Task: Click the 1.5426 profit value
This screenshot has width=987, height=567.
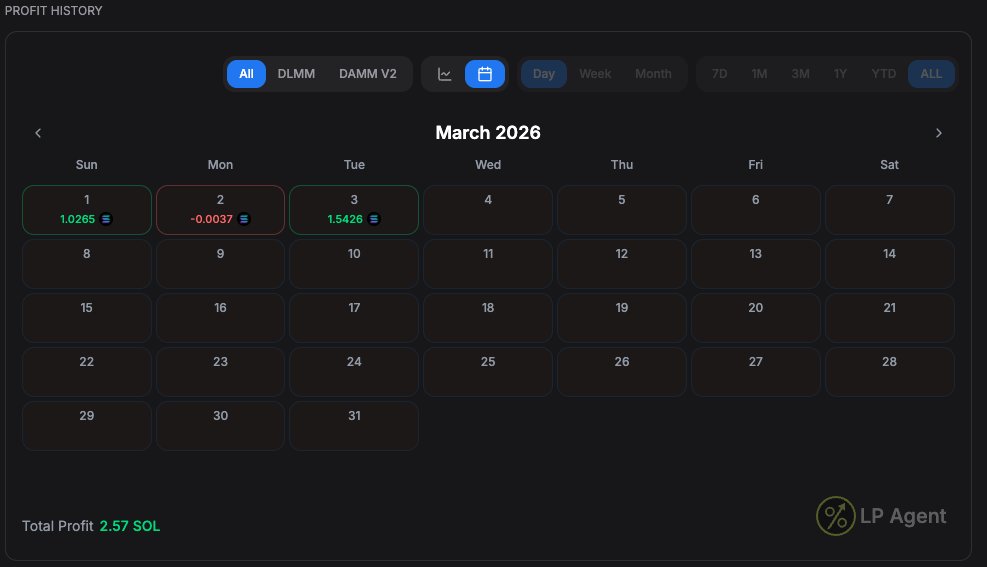Action: [345, 219]
